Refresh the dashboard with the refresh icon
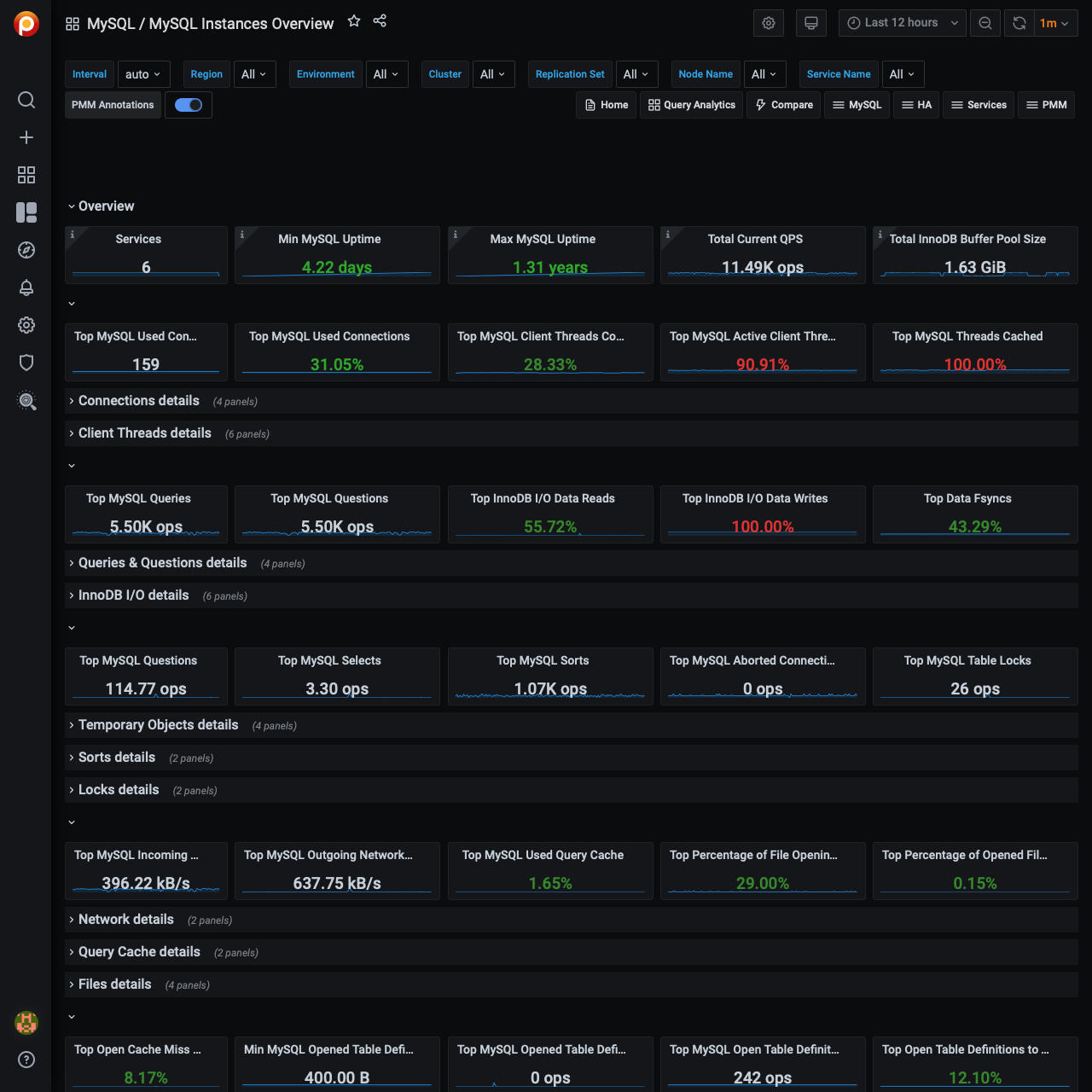Screen dimensions: 1092x1092 [1019, 23]
